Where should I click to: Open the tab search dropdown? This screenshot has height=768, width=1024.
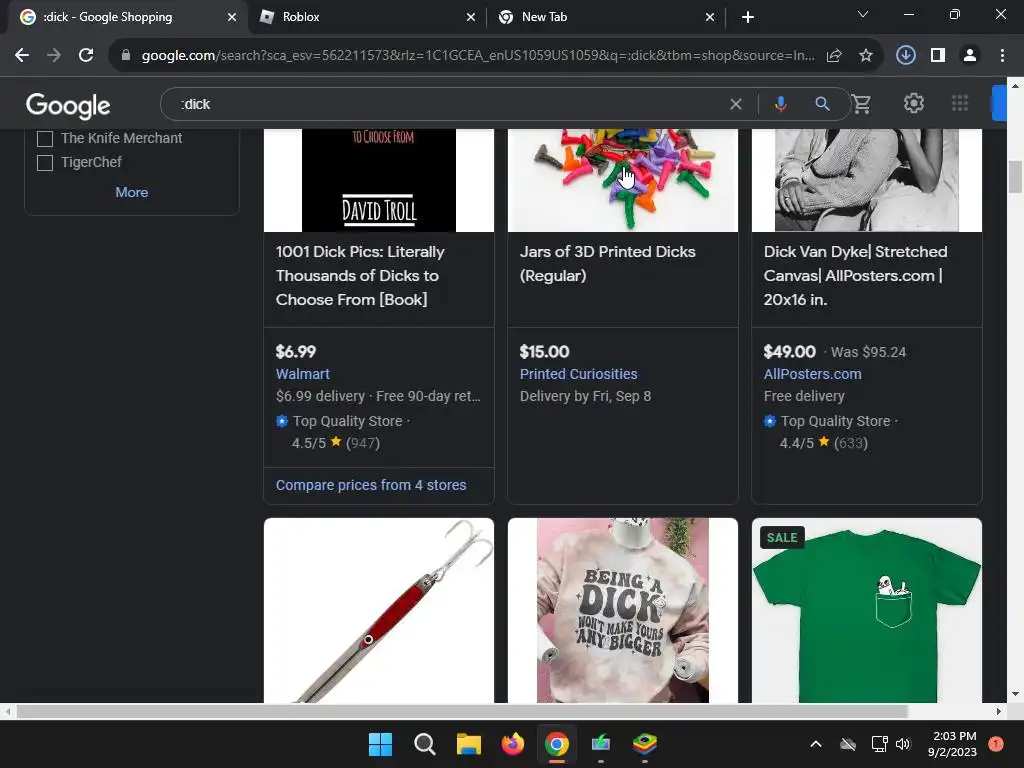click(x=863, y=14)
